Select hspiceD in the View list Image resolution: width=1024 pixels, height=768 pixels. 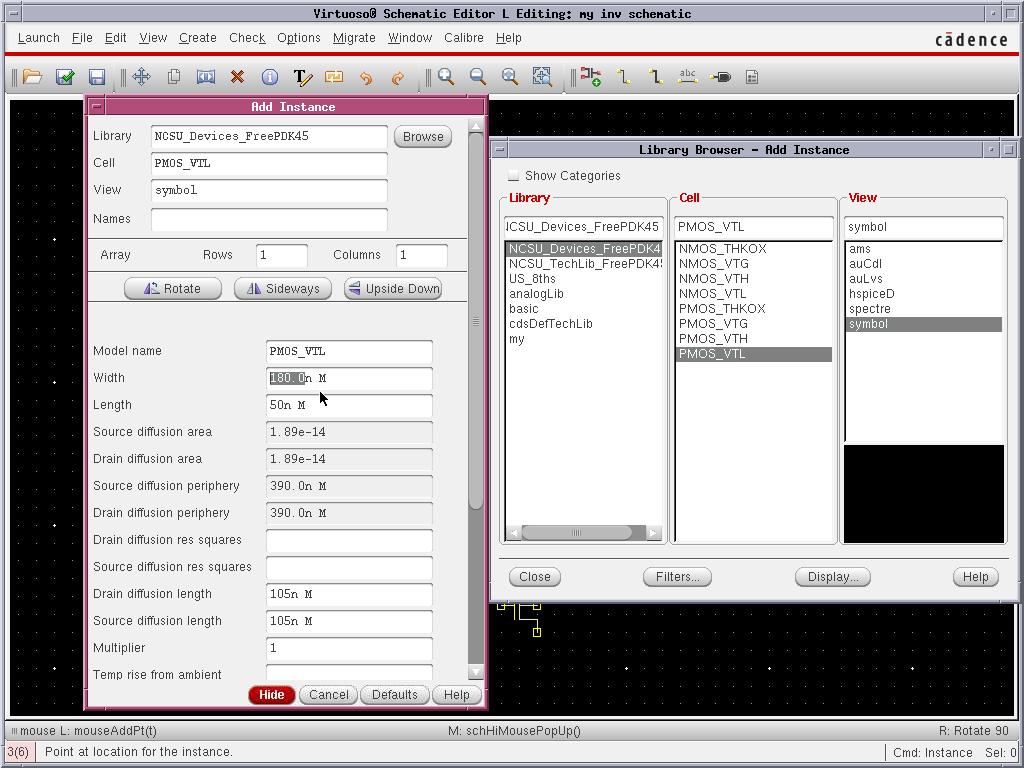[871, 294]
